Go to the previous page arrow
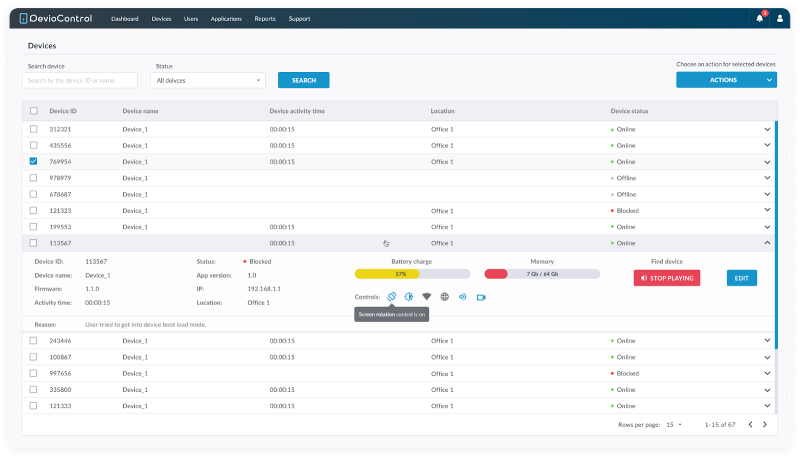The height and width of the screenshot is (459, 800). coord(751,424)
